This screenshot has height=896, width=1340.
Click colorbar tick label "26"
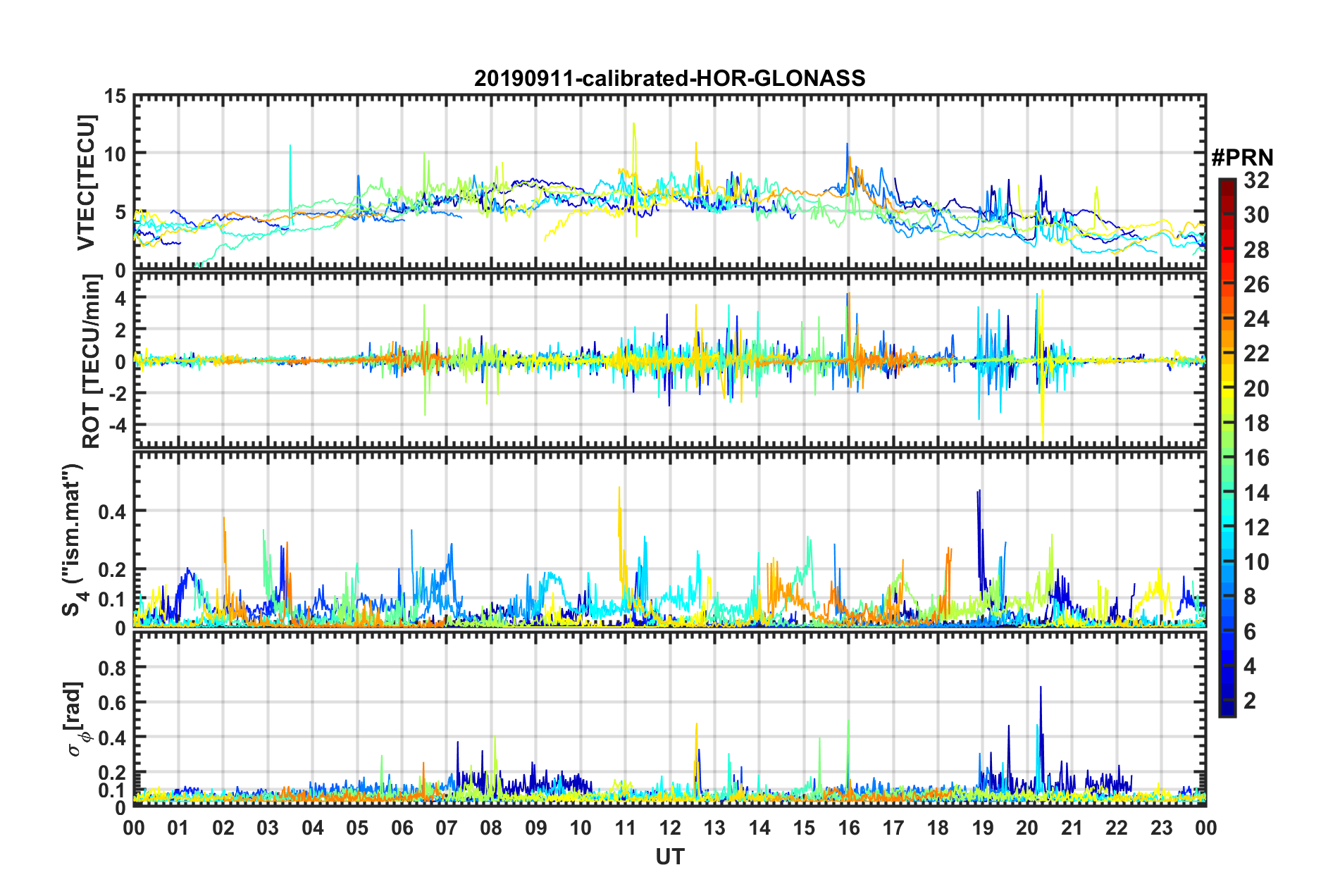tap(1256, 285)
